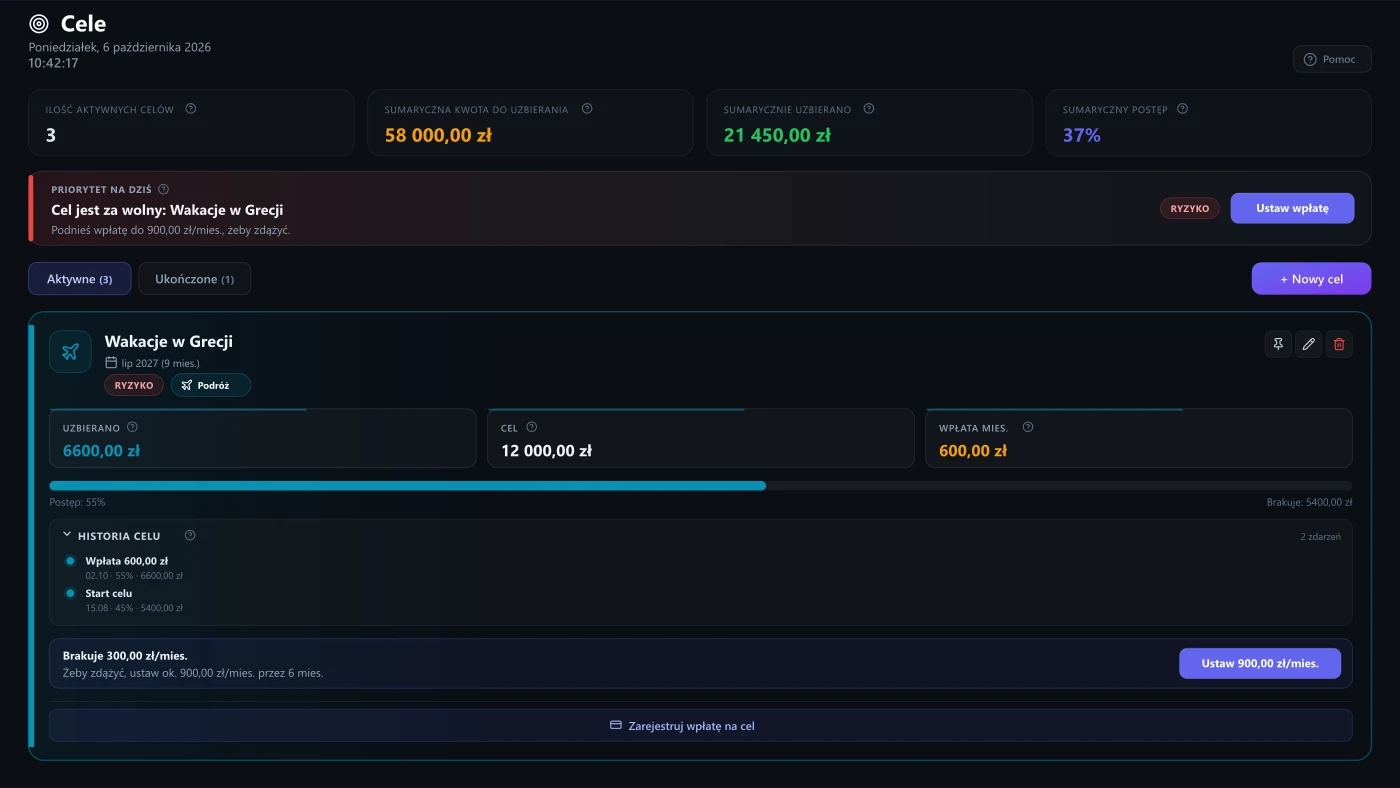Add a goal with Nowy cel button
Viewport: 1400px width, 788px height.
tap(1311, 279)
